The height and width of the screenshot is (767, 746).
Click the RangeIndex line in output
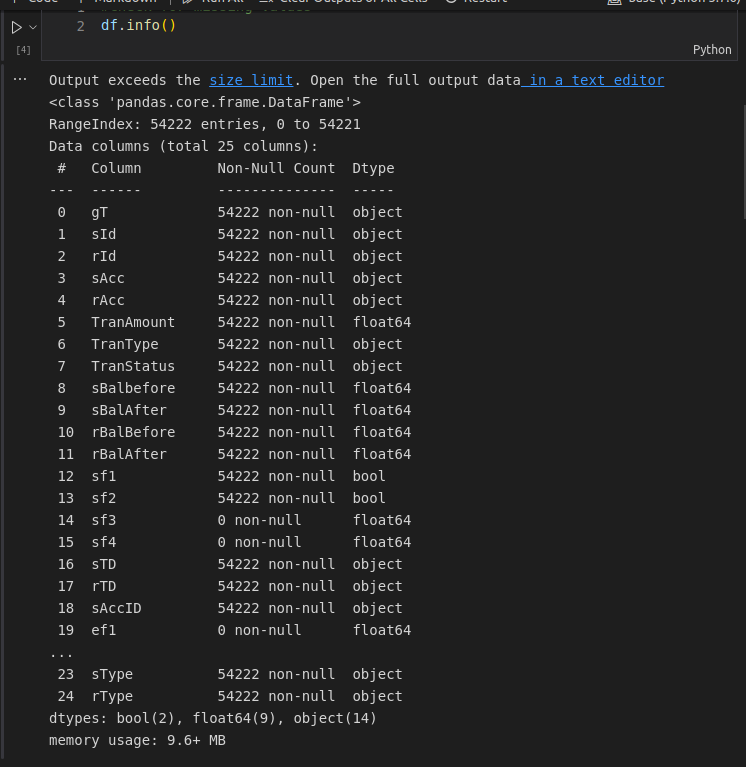click(x=204, y=124)
